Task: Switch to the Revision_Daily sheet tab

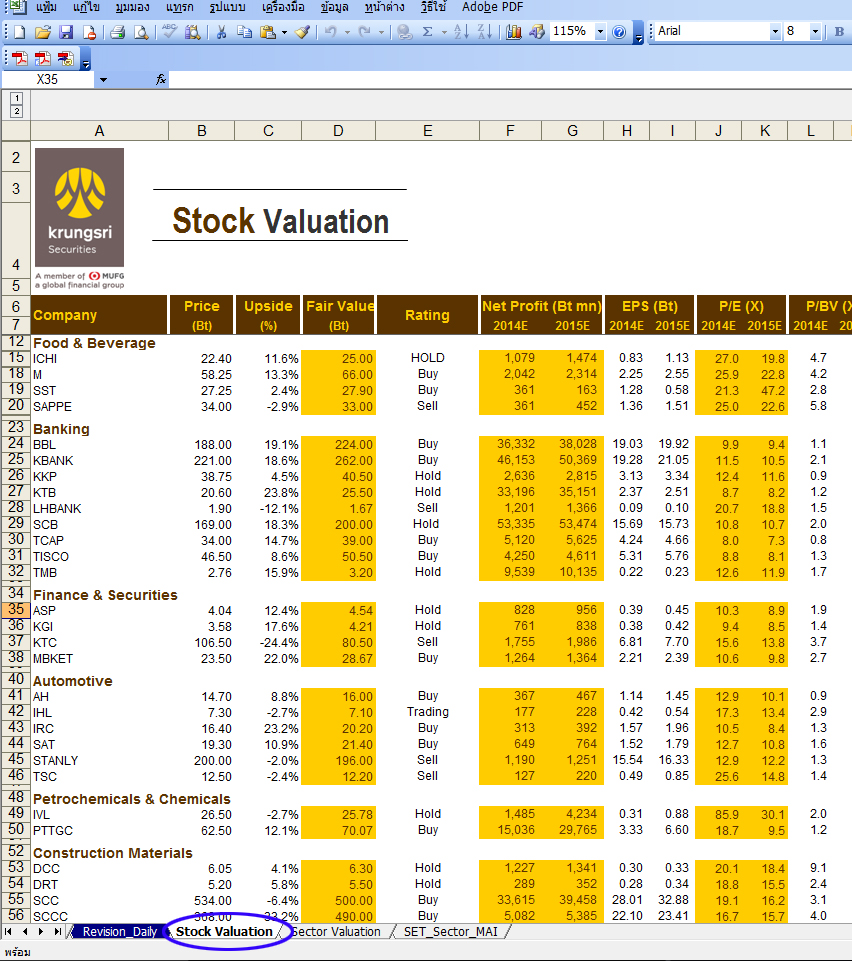Action: (x=118, y=931)
